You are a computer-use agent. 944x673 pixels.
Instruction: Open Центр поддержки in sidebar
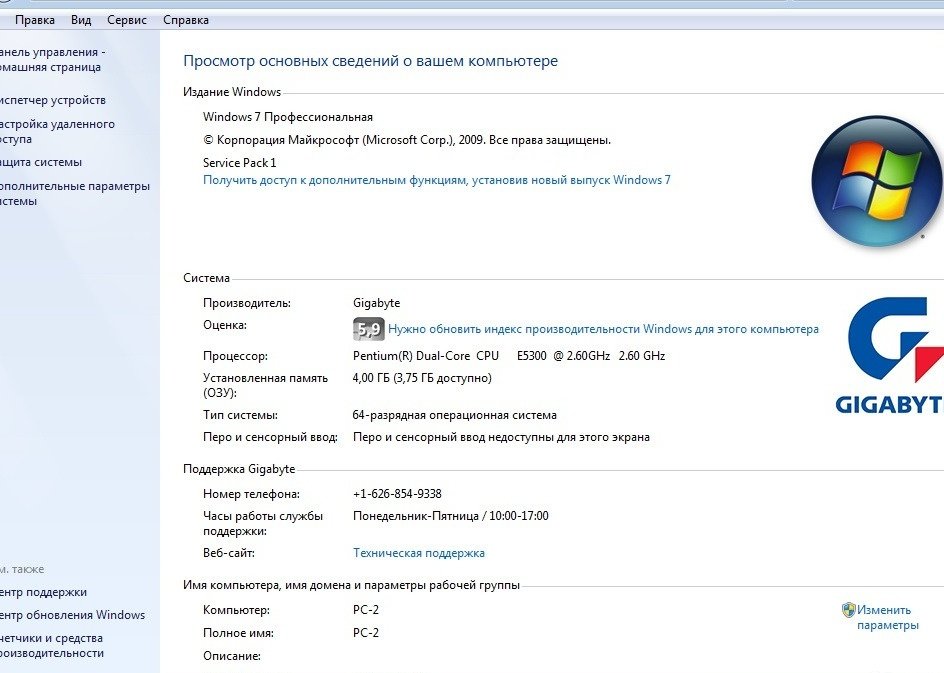pos(43,592)
